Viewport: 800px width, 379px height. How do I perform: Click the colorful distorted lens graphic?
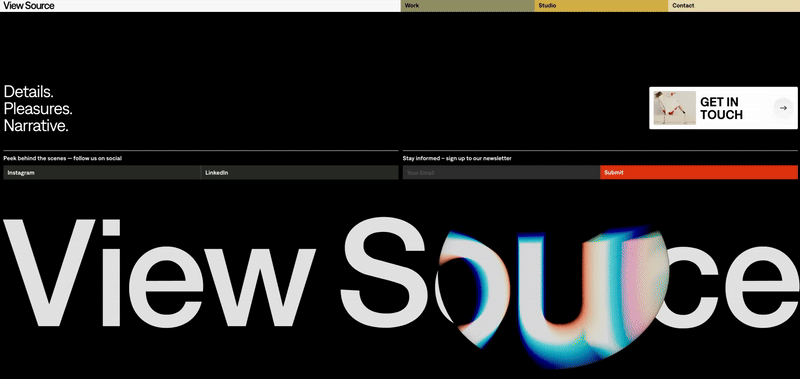point(554,296)
